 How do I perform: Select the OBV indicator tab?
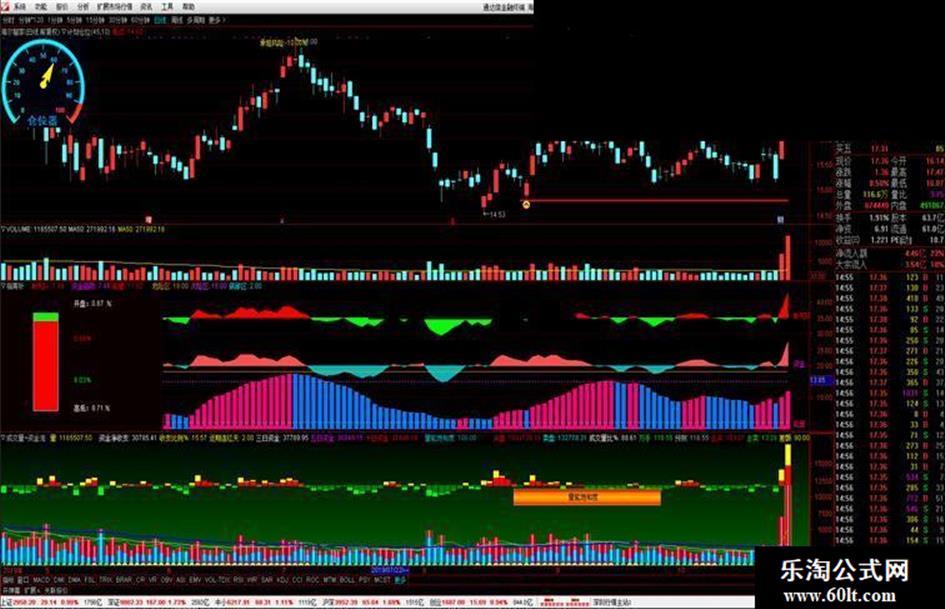(165, 580)
